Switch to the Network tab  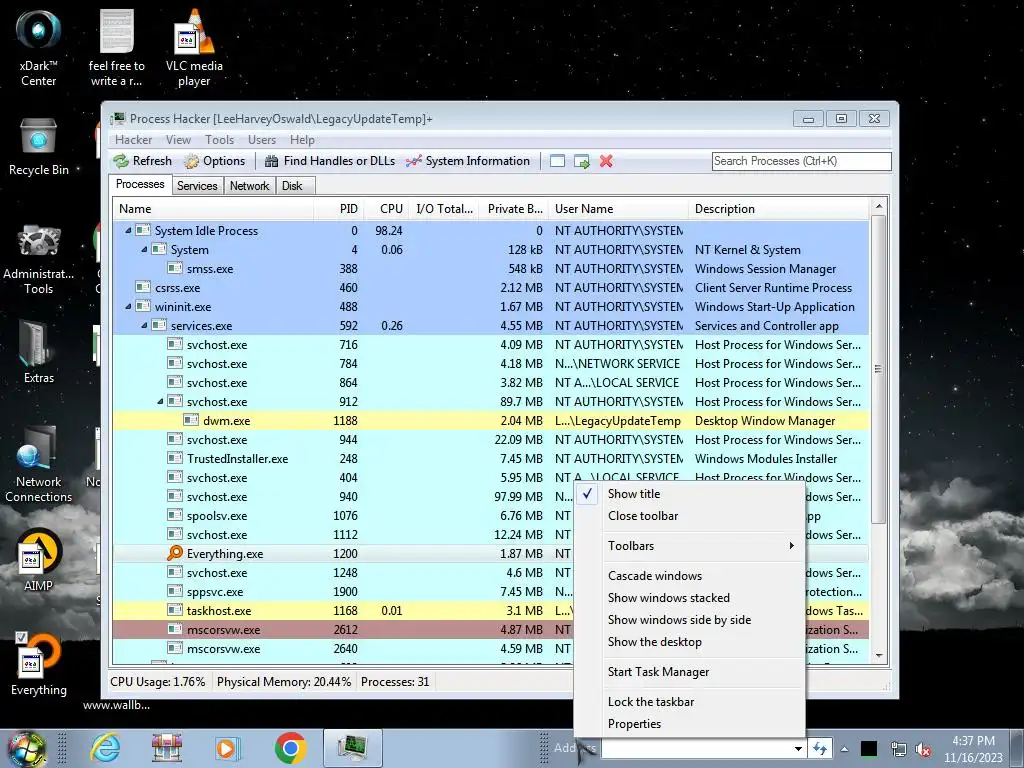coord(249,186)
